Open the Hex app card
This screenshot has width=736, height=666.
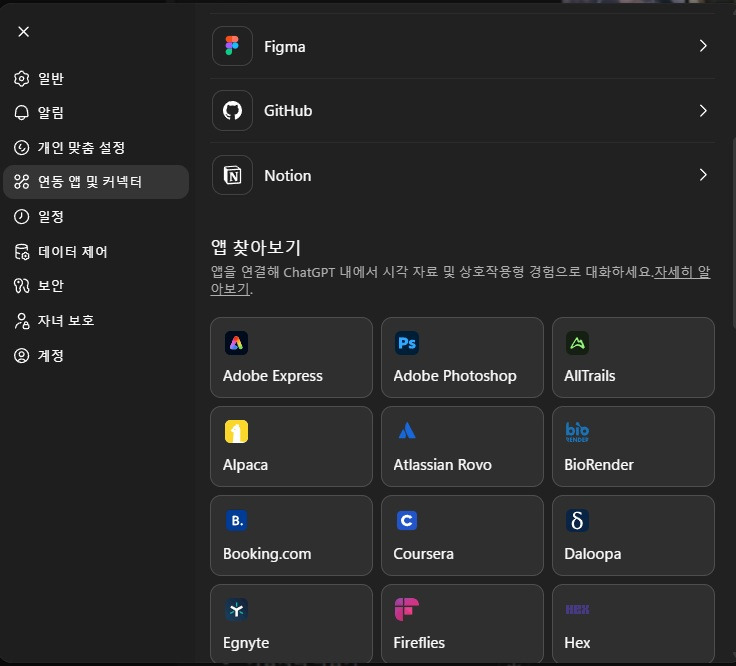[x=633, y=624]
